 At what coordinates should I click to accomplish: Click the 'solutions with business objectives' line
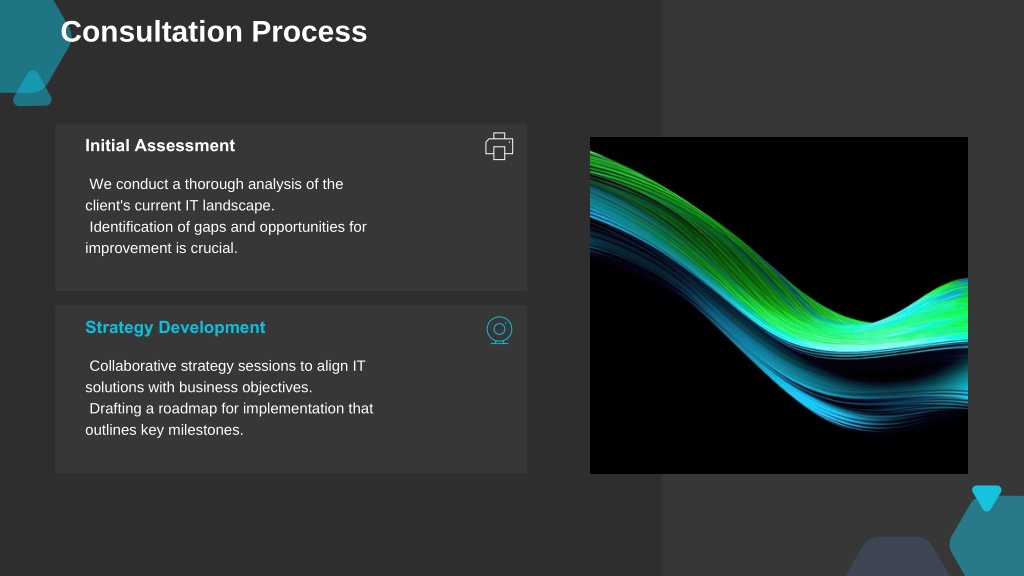coord(199,387)
